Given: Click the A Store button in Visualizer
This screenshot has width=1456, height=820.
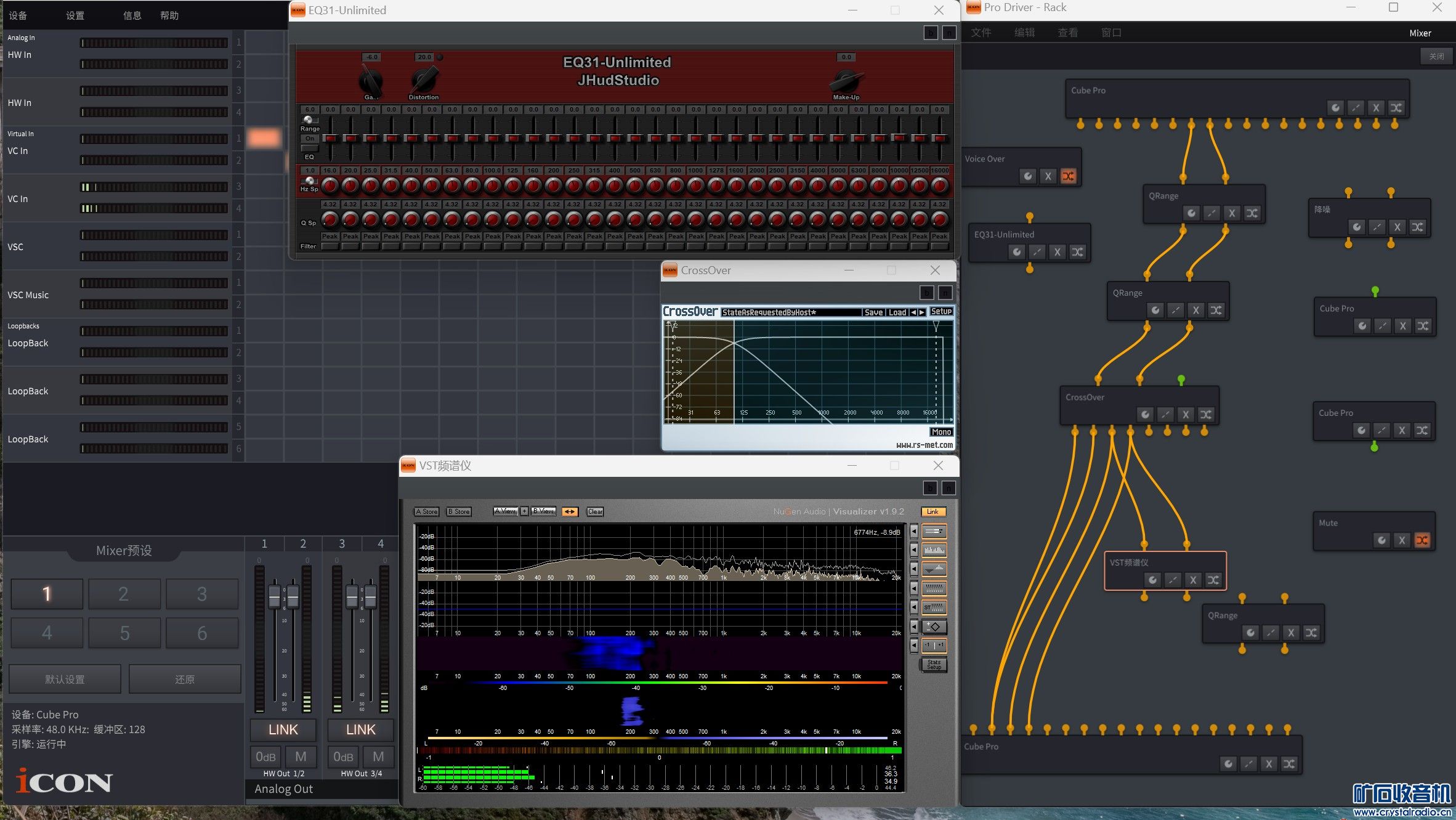Looking at the screenshot, I should pos(426,511).
